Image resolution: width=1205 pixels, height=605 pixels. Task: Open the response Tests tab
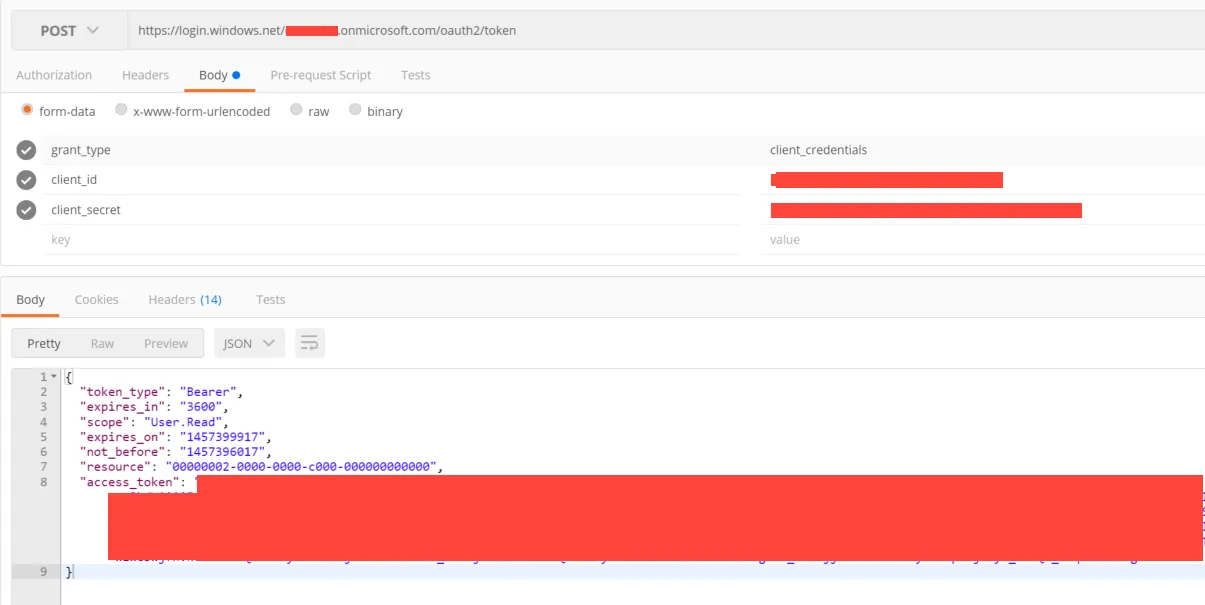click(270, 299)
